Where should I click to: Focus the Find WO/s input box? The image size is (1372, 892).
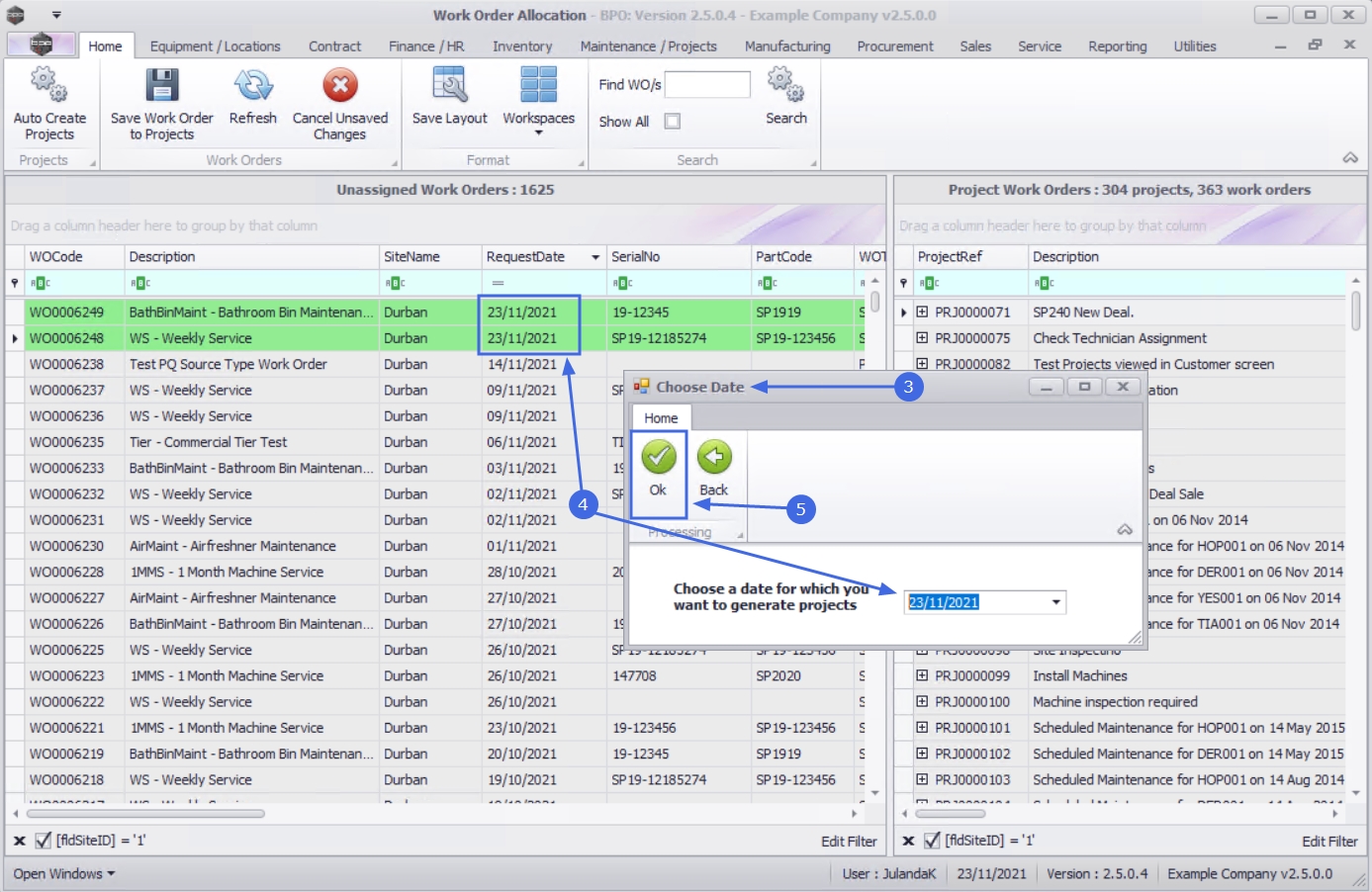tap(707, 85)
